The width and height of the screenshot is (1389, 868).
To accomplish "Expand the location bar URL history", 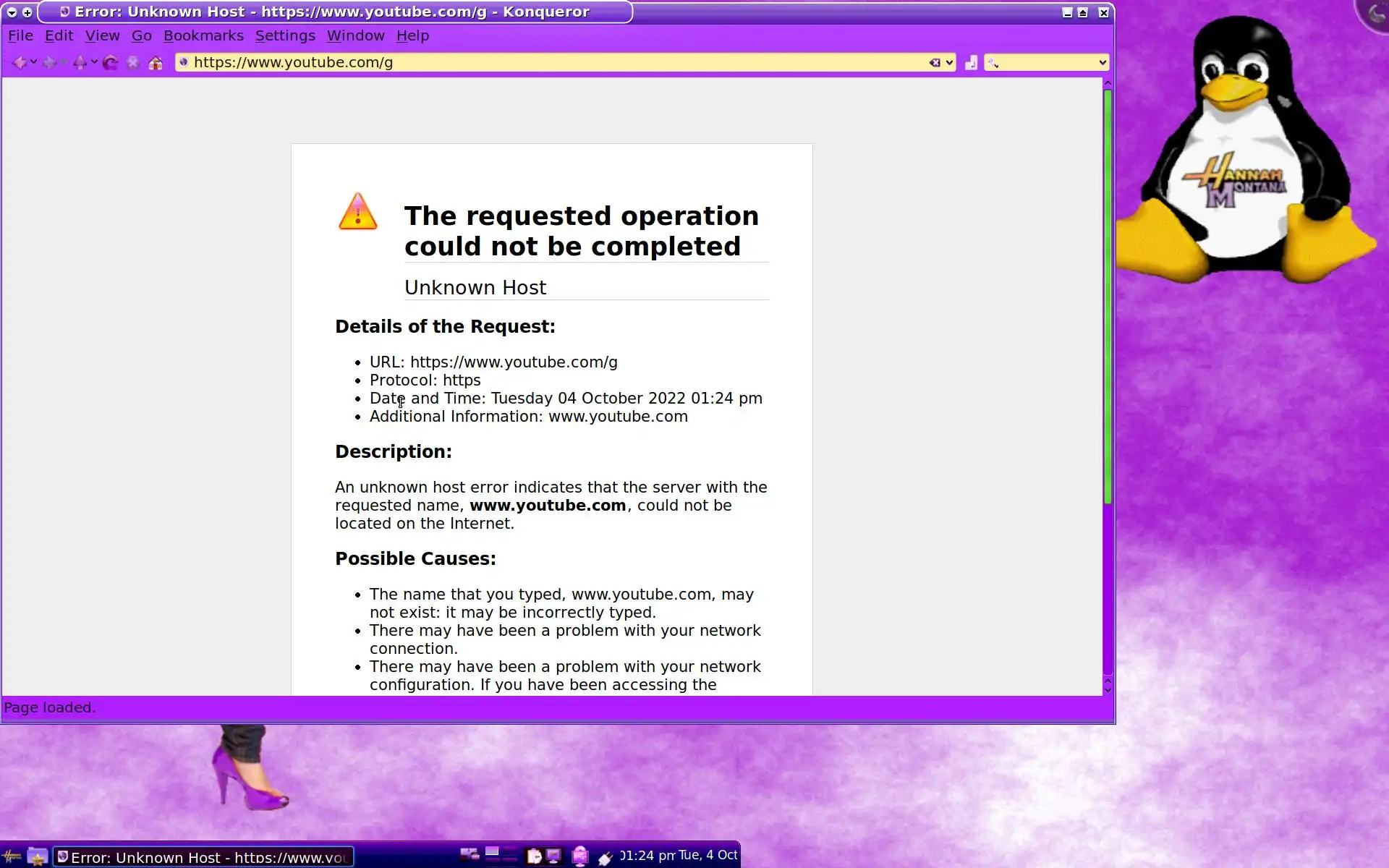I will 950,63.
